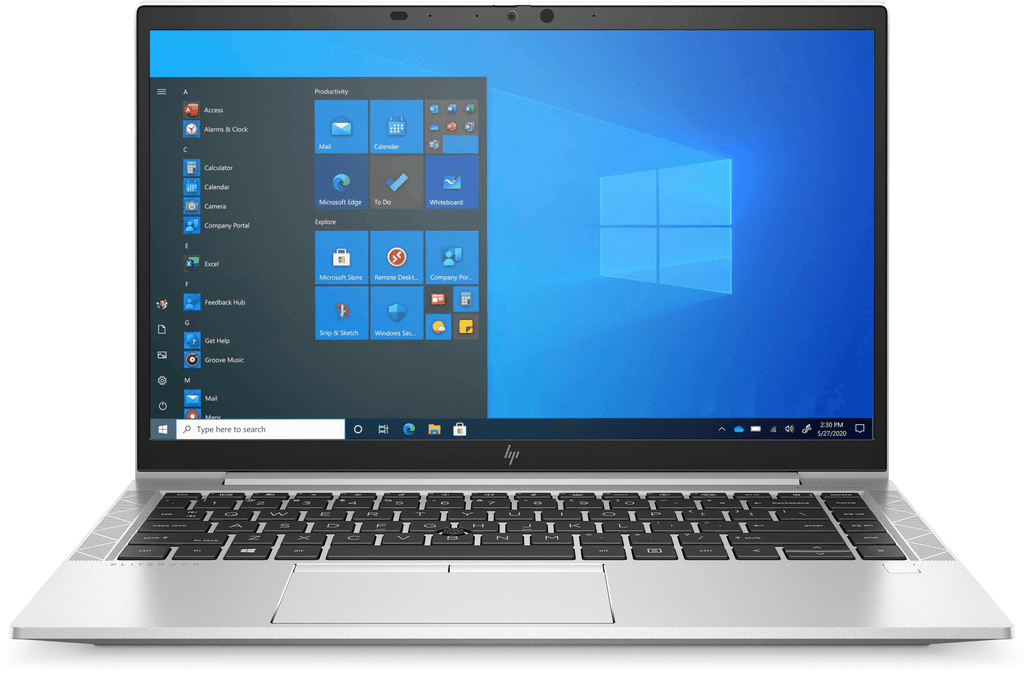Expand the Start menu hamburger button
This screenshot has height=675, width=1024.
coord(162,92)
